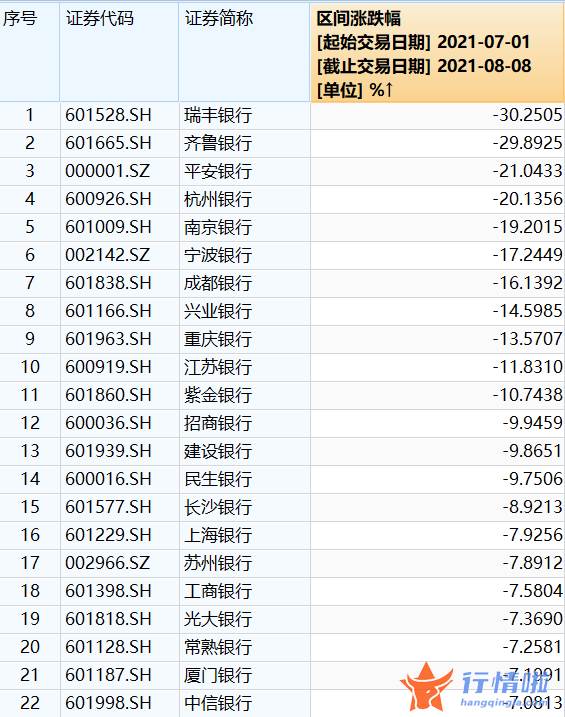
Task: Select the cell 工商银行
Action: click(245, 591)
